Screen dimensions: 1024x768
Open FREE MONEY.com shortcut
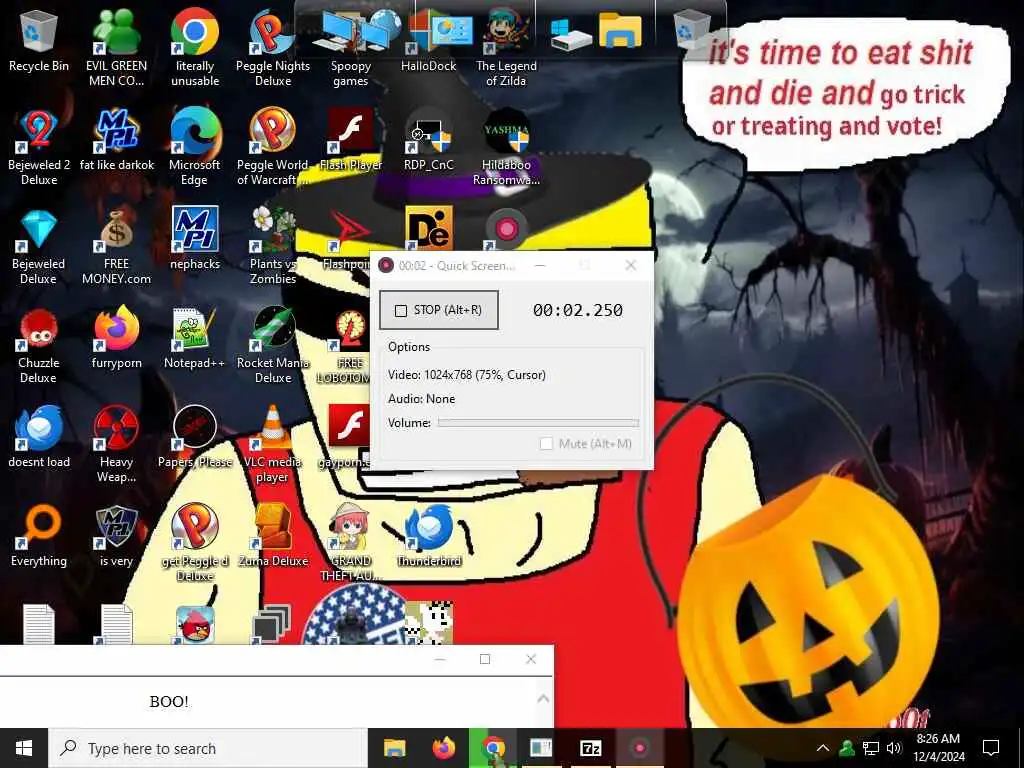click(116, 246)
